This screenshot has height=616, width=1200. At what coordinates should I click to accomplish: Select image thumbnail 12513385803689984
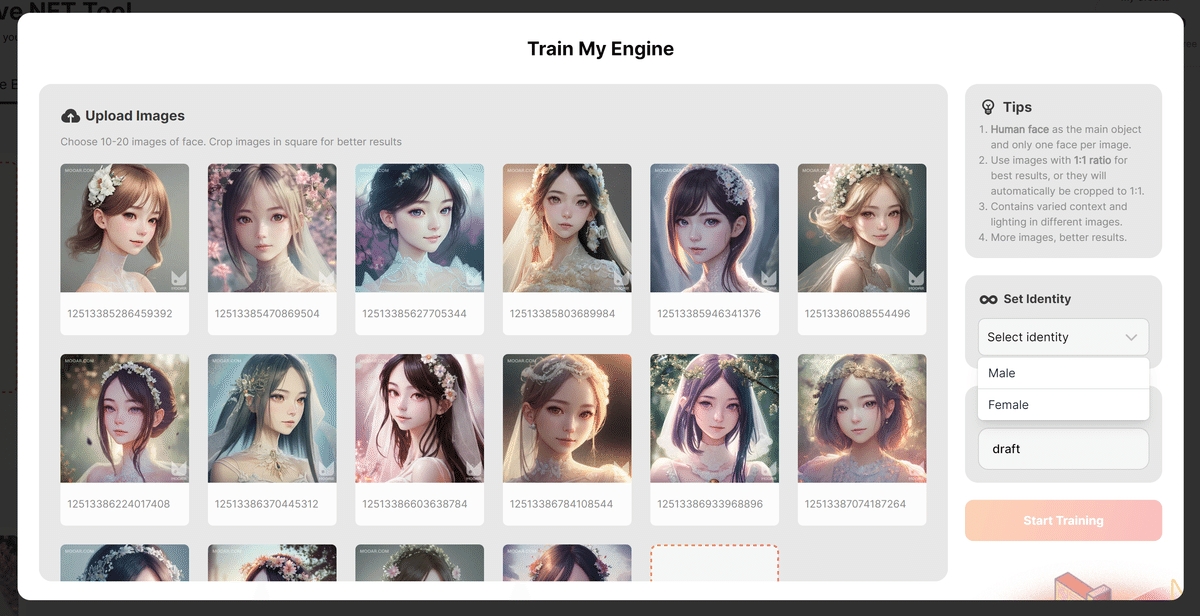(x=567, y=228)
